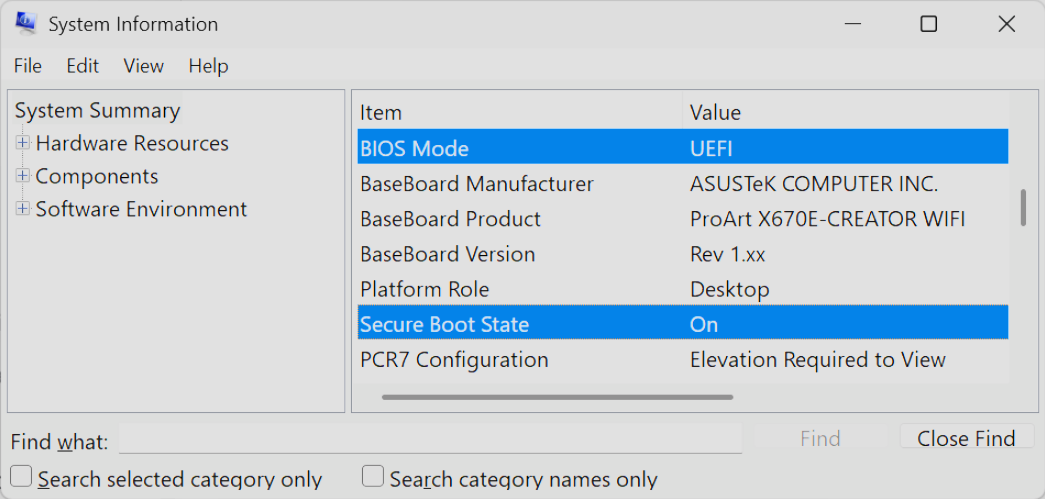
Task: Click the System Information app icon
Action: (25, 24)
